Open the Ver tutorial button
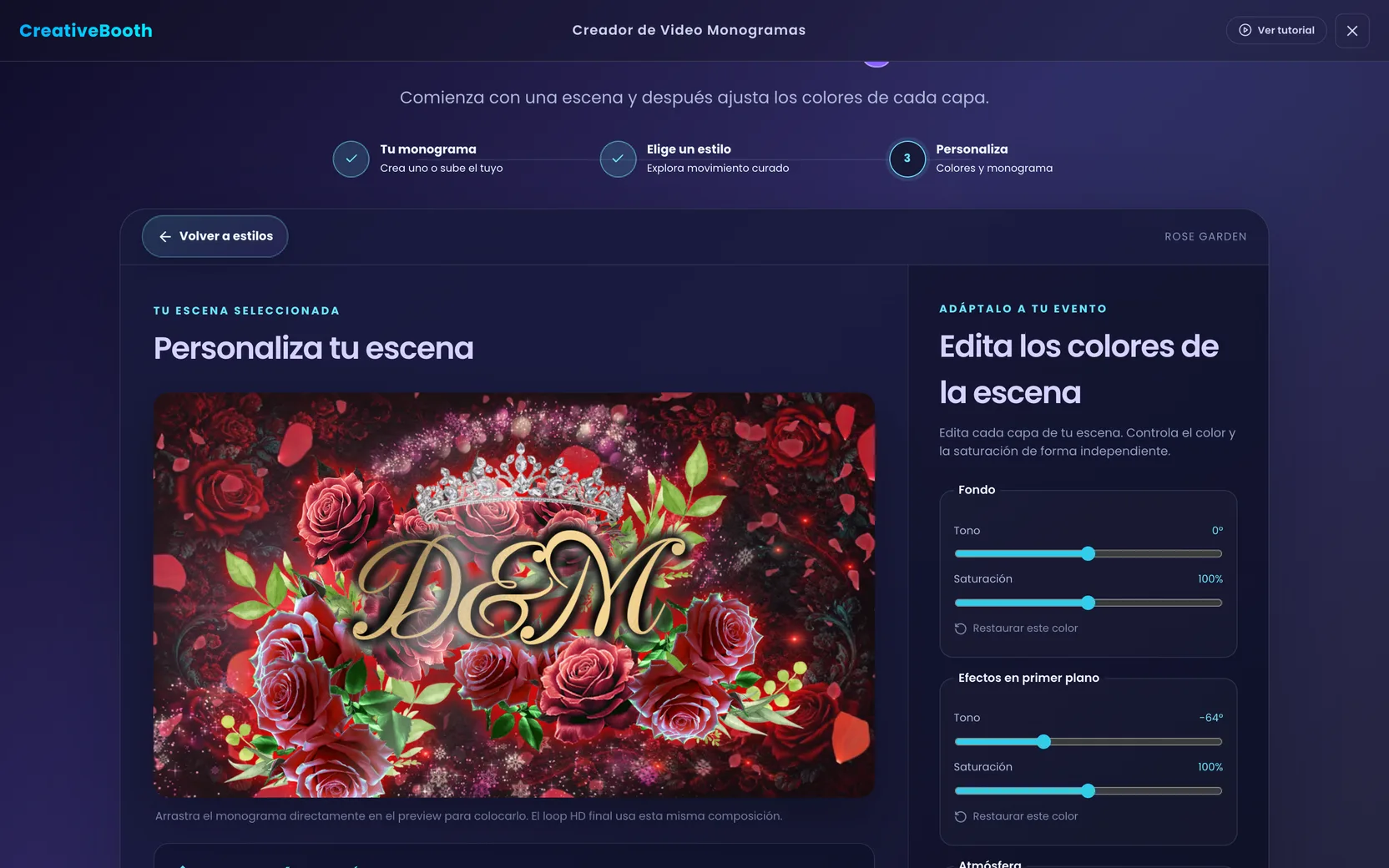The width and height of the screenshot is (1389, 868). (1276, 30)
